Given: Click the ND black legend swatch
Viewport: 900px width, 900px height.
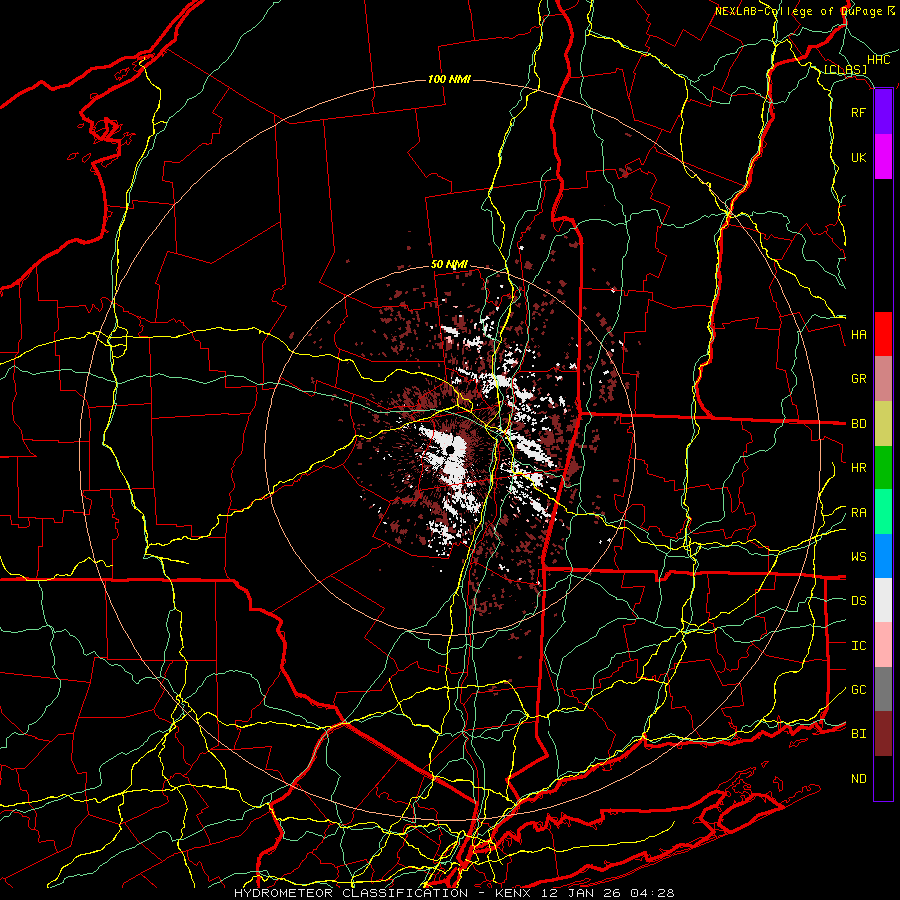Looking at the screenshot, I should [883, 778].
